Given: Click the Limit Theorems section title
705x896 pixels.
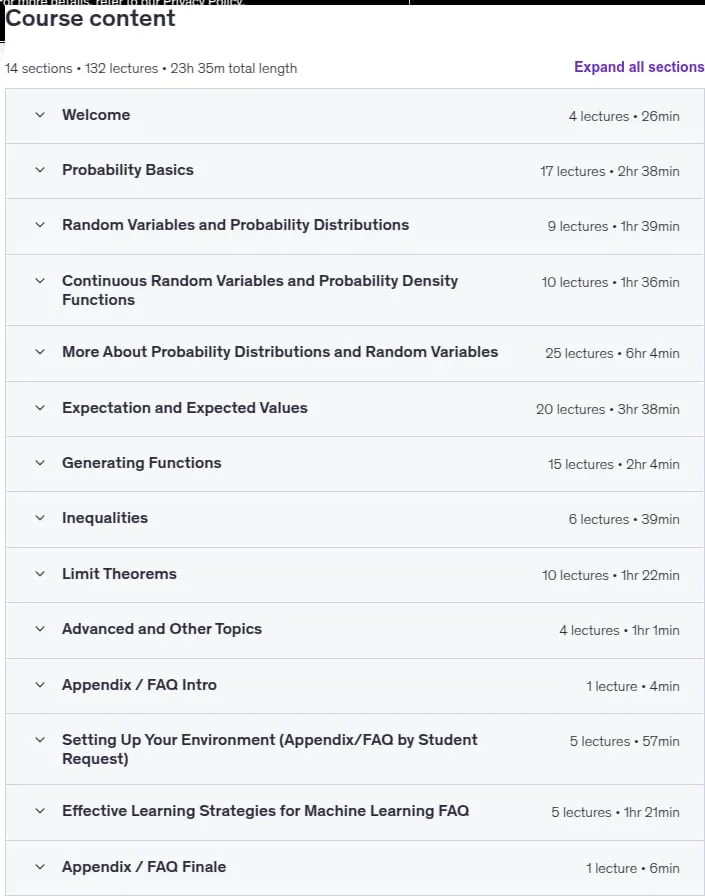Looking at the screenshot, I should point(119,574).
